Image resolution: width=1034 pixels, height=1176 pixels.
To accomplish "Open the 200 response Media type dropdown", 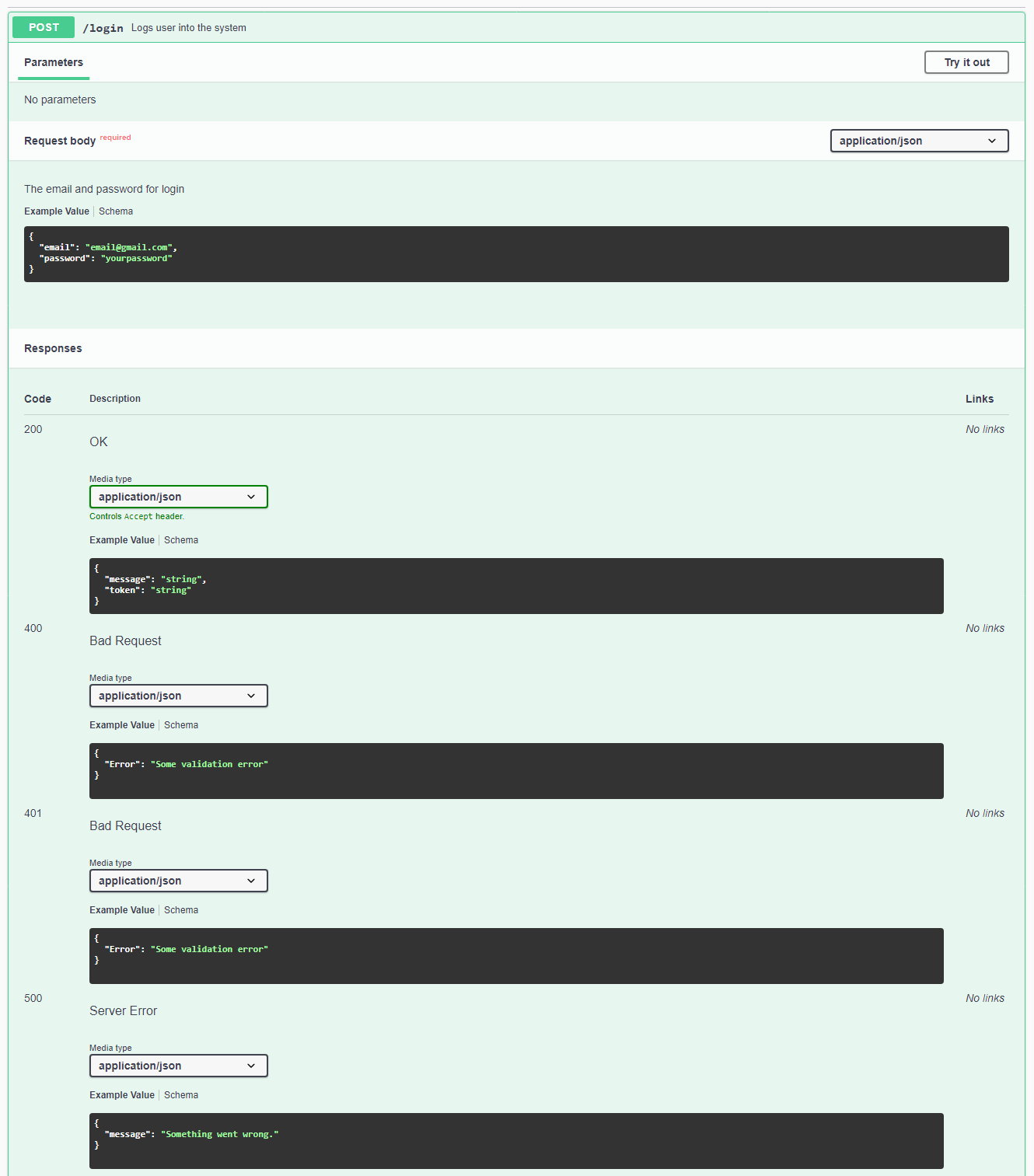I will click(178, 496).
